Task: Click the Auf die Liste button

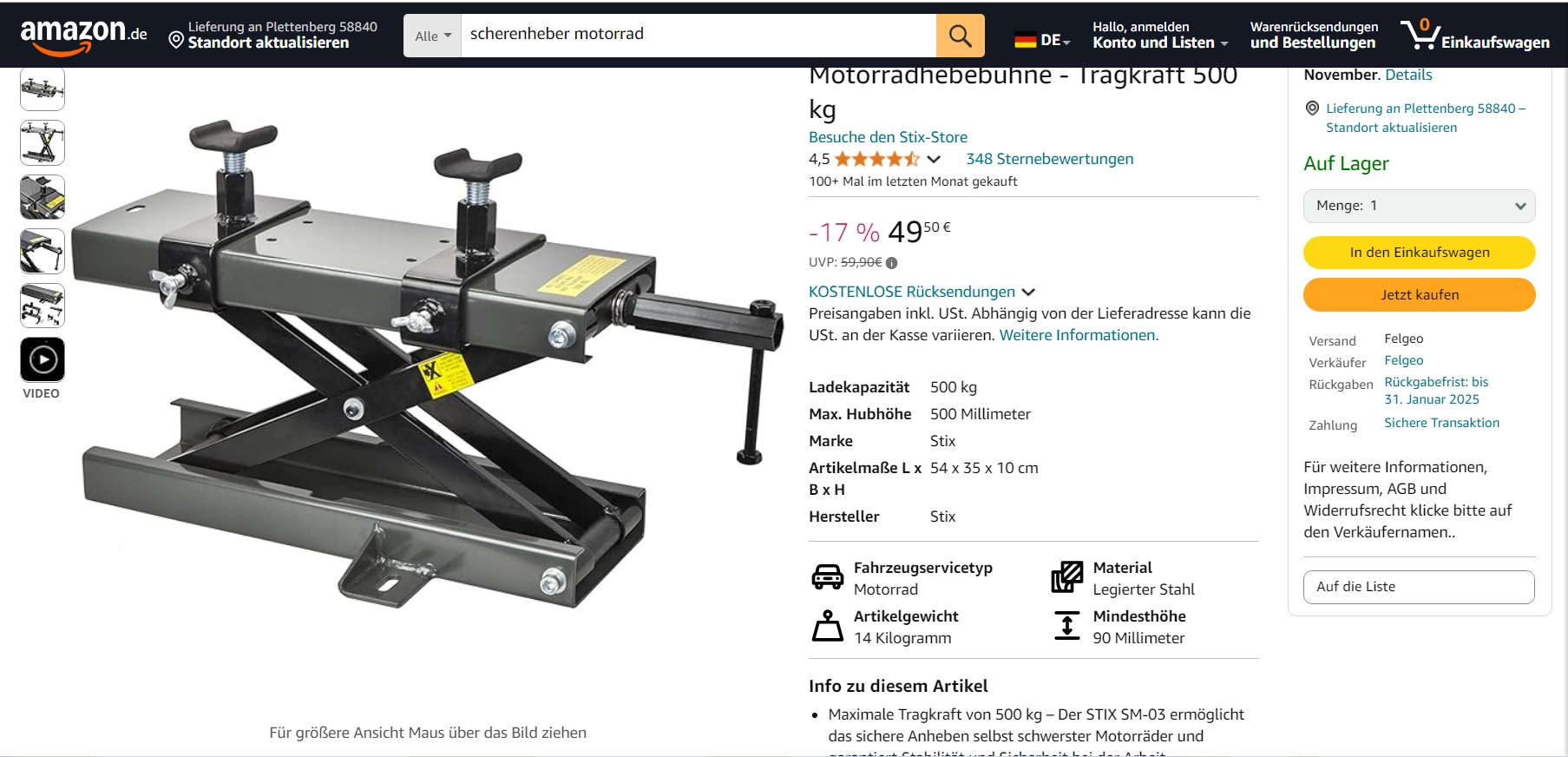Action: 1419,587
